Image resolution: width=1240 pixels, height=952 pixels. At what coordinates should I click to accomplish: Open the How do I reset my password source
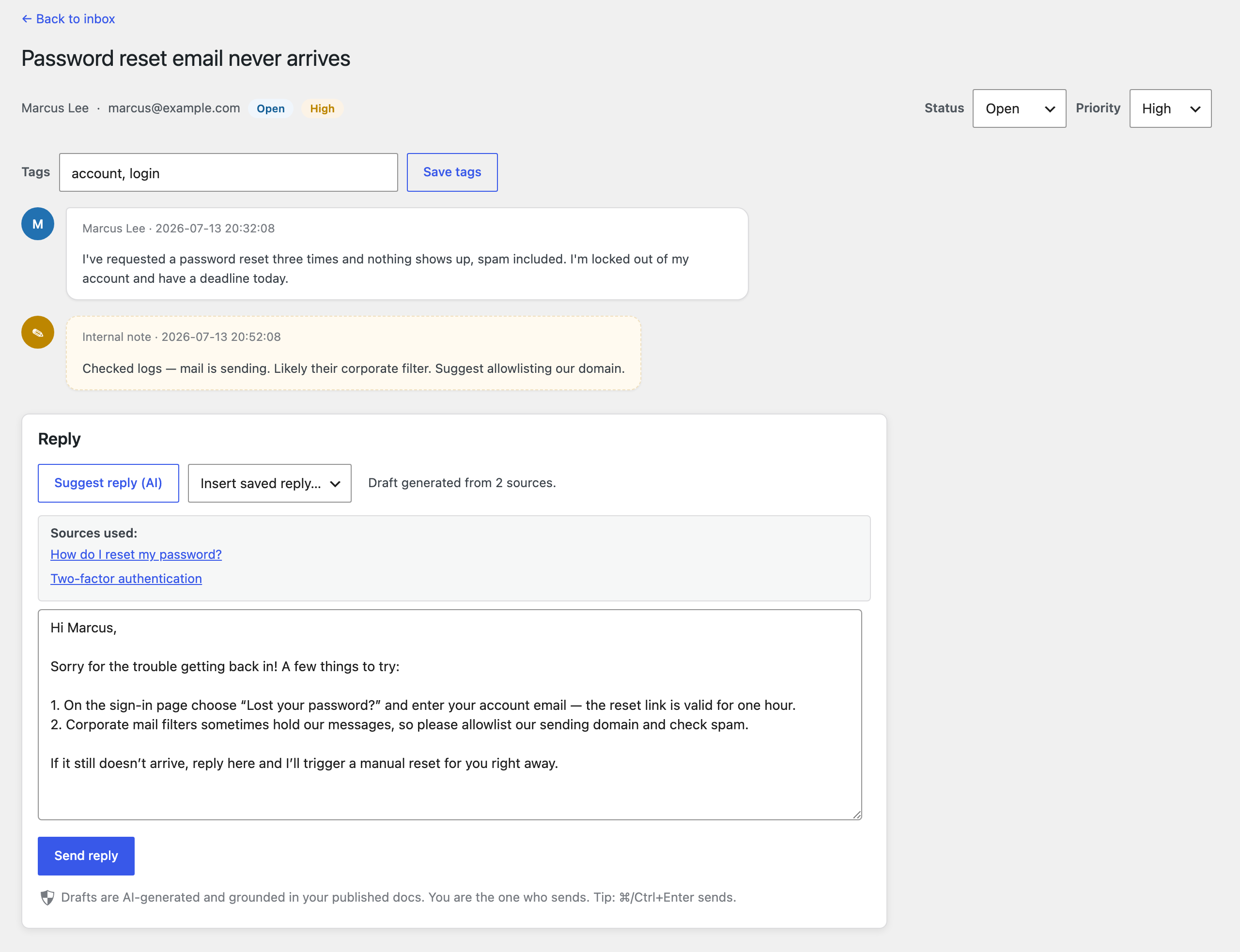136,554
